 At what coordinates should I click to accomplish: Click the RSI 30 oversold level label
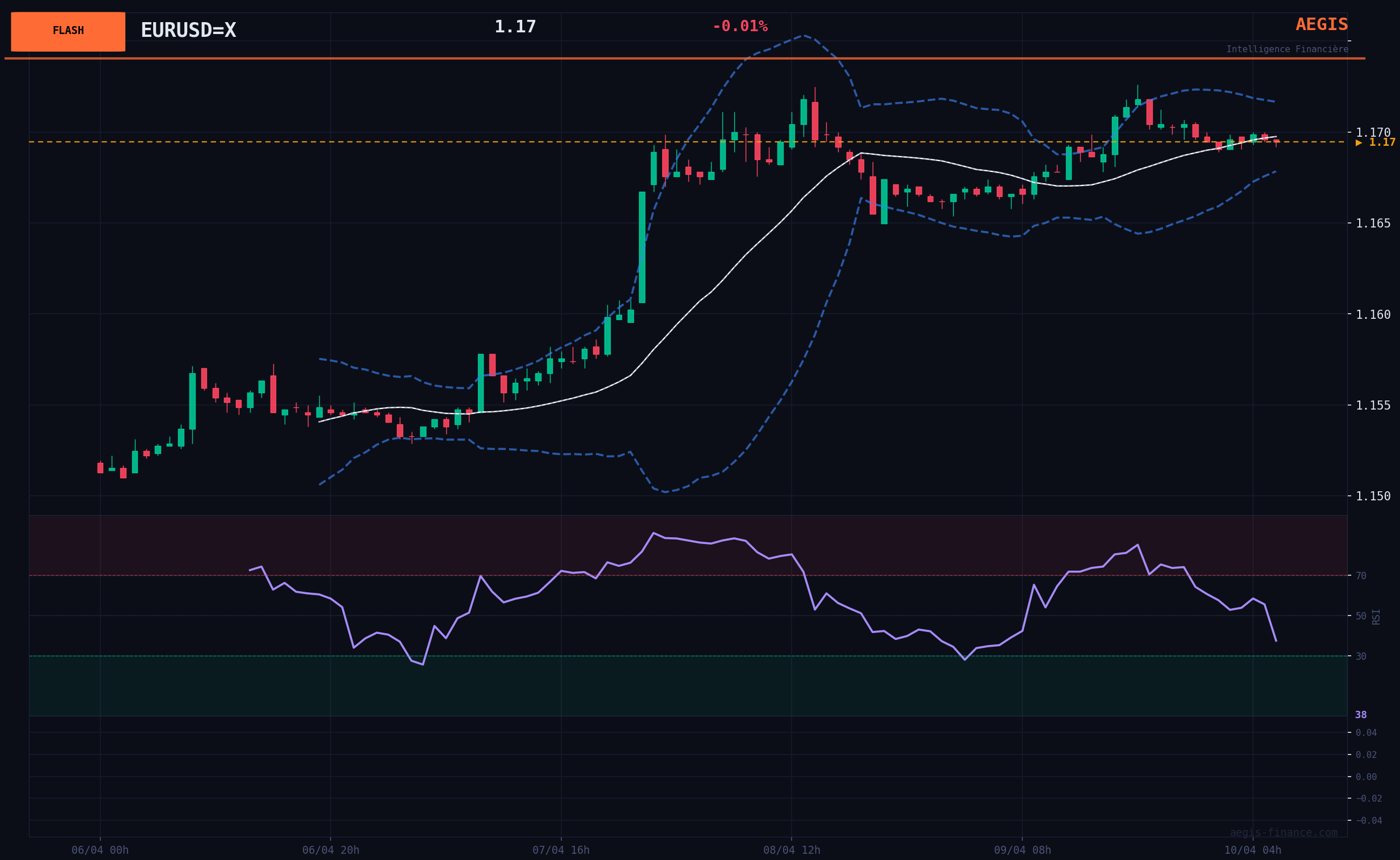1361,656
